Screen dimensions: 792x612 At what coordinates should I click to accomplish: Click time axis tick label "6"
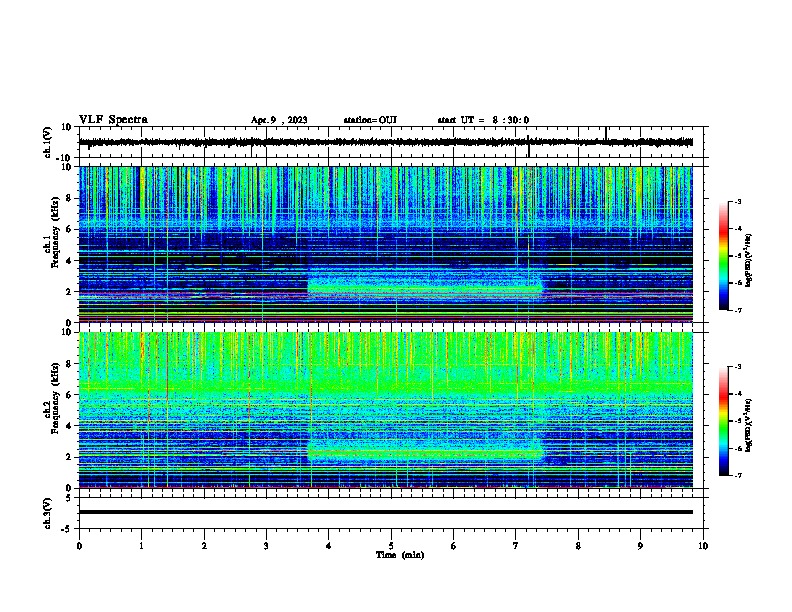(454, 546)
